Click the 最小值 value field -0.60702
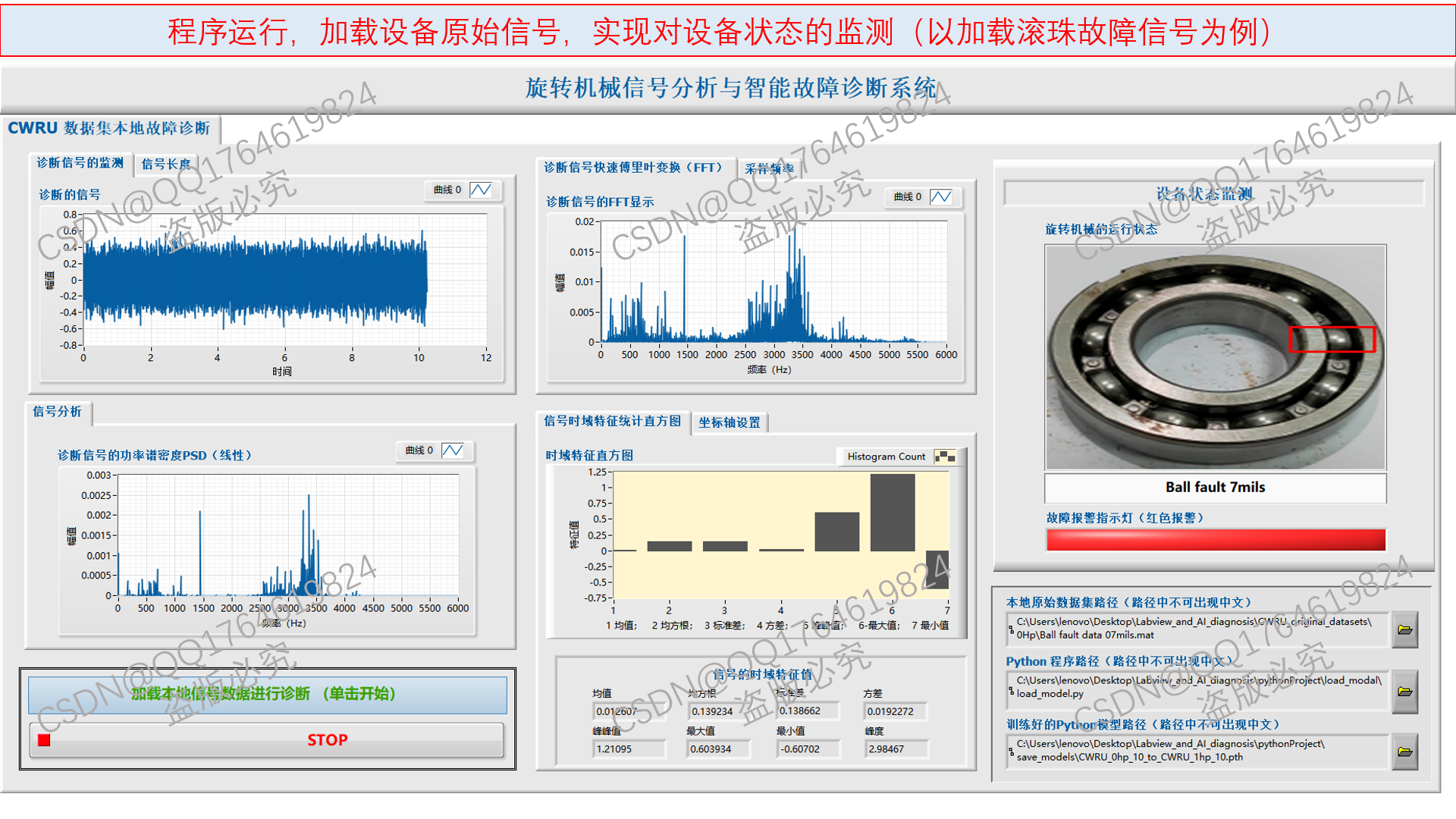Image resolution: width=1456 pixels, height=819 pixels. (809, 748)
